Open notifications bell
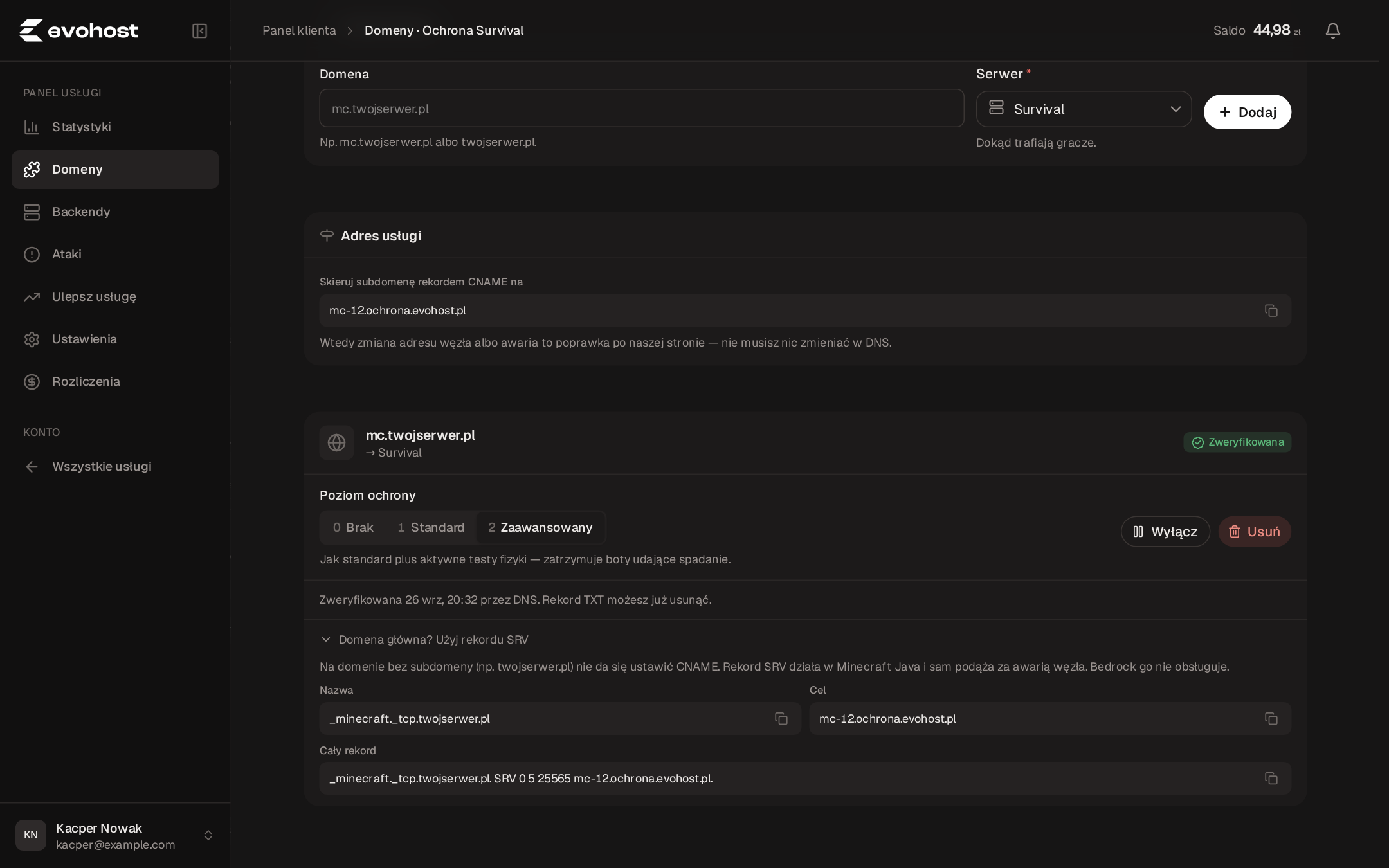 (1332, 31)
